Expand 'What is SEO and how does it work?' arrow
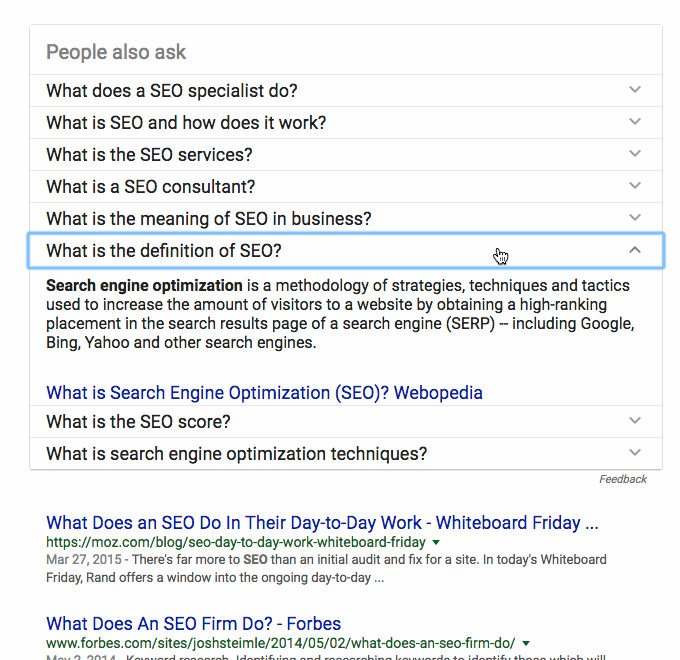 click(x=634, y=122)
